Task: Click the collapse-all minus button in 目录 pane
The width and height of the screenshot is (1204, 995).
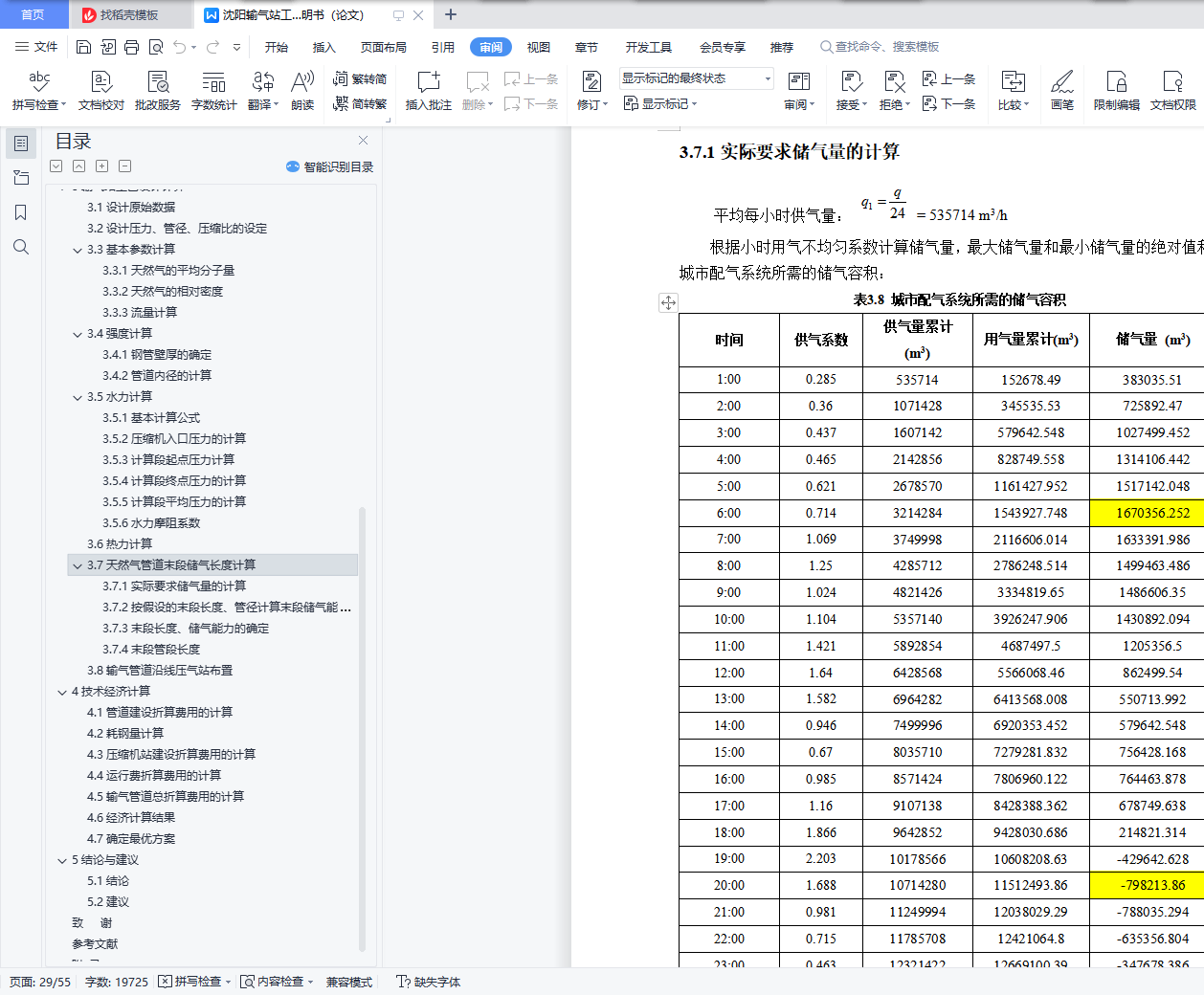Action: [125, 166]
